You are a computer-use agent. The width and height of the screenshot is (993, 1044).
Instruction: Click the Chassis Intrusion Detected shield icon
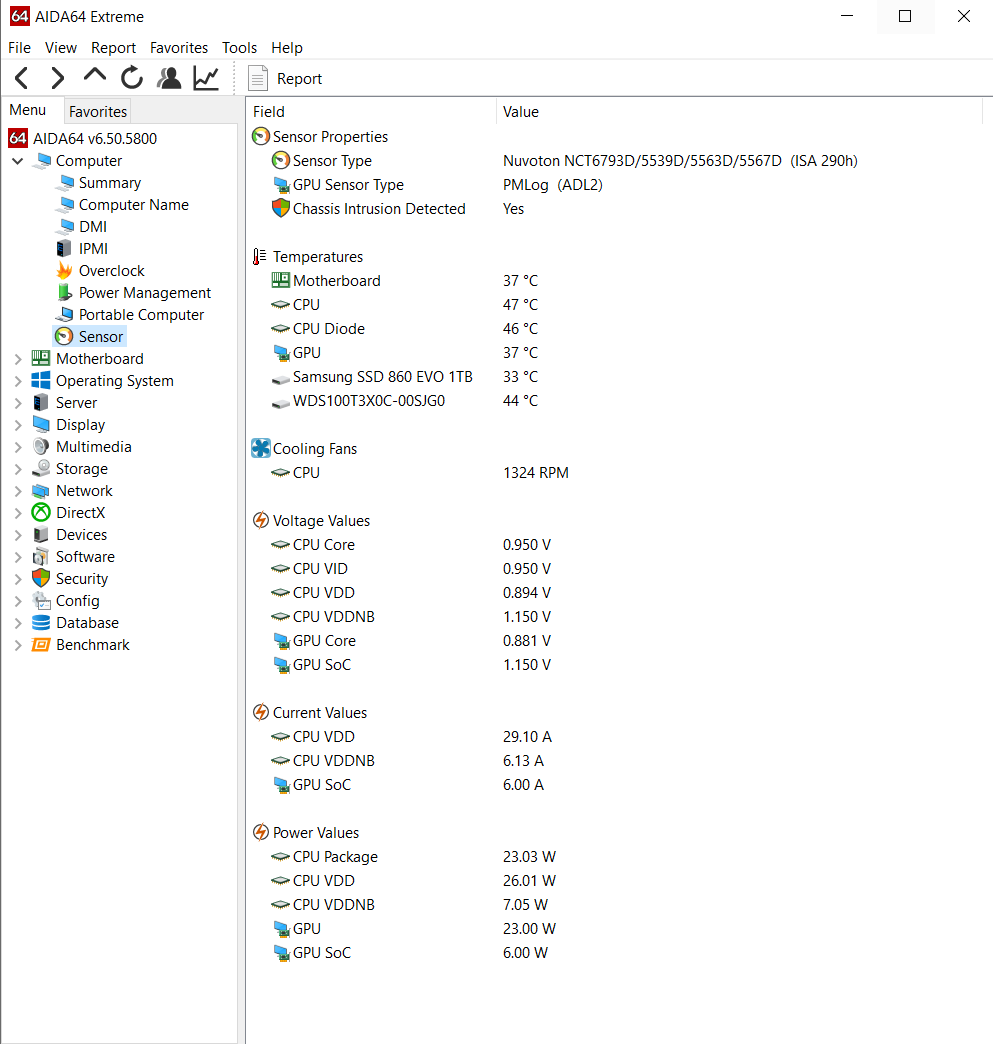[x=280, y=208]
